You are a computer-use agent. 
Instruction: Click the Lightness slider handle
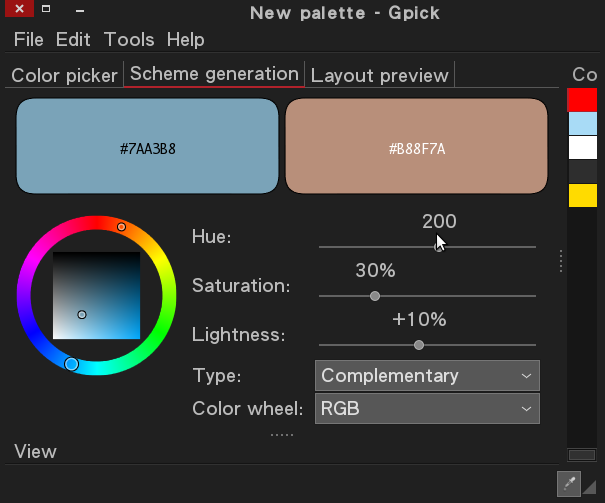(x=419, y=345)
